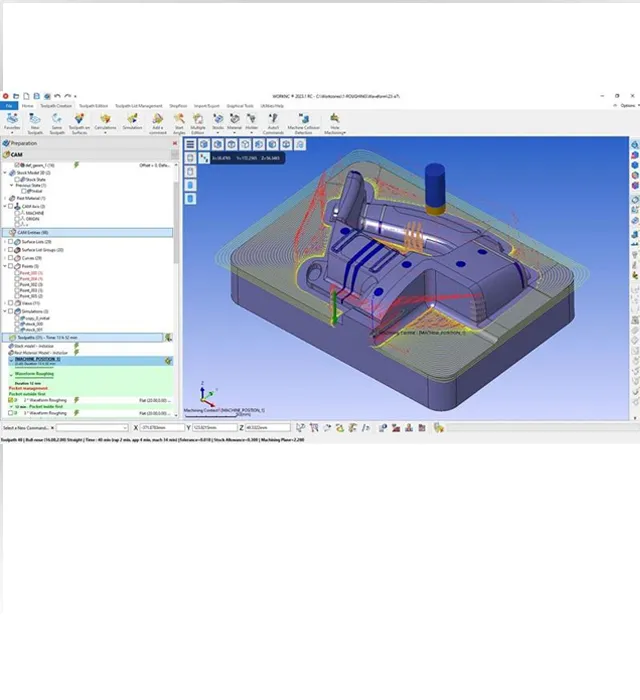This screenshot has height=700, width=640.
Task: Click the Utilities/Help ribbon tab
Action: [x=272, y=106]
